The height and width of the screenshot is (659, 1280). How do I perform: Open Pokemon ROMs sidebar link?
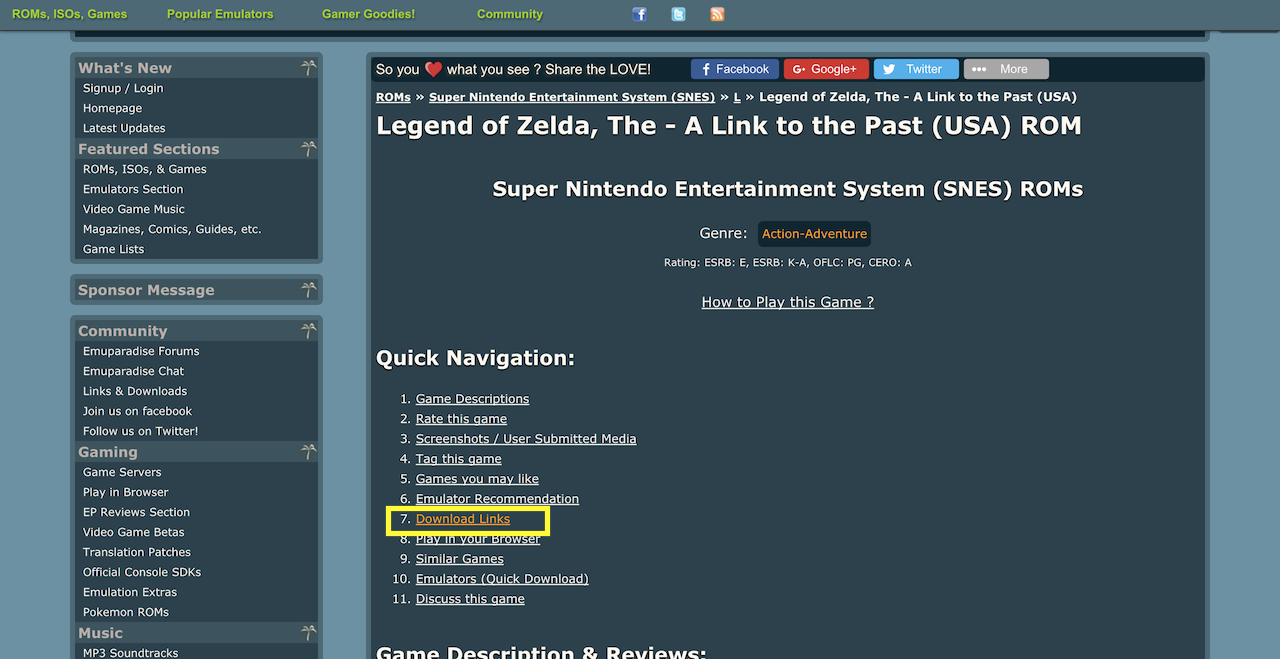click(126, 612)
